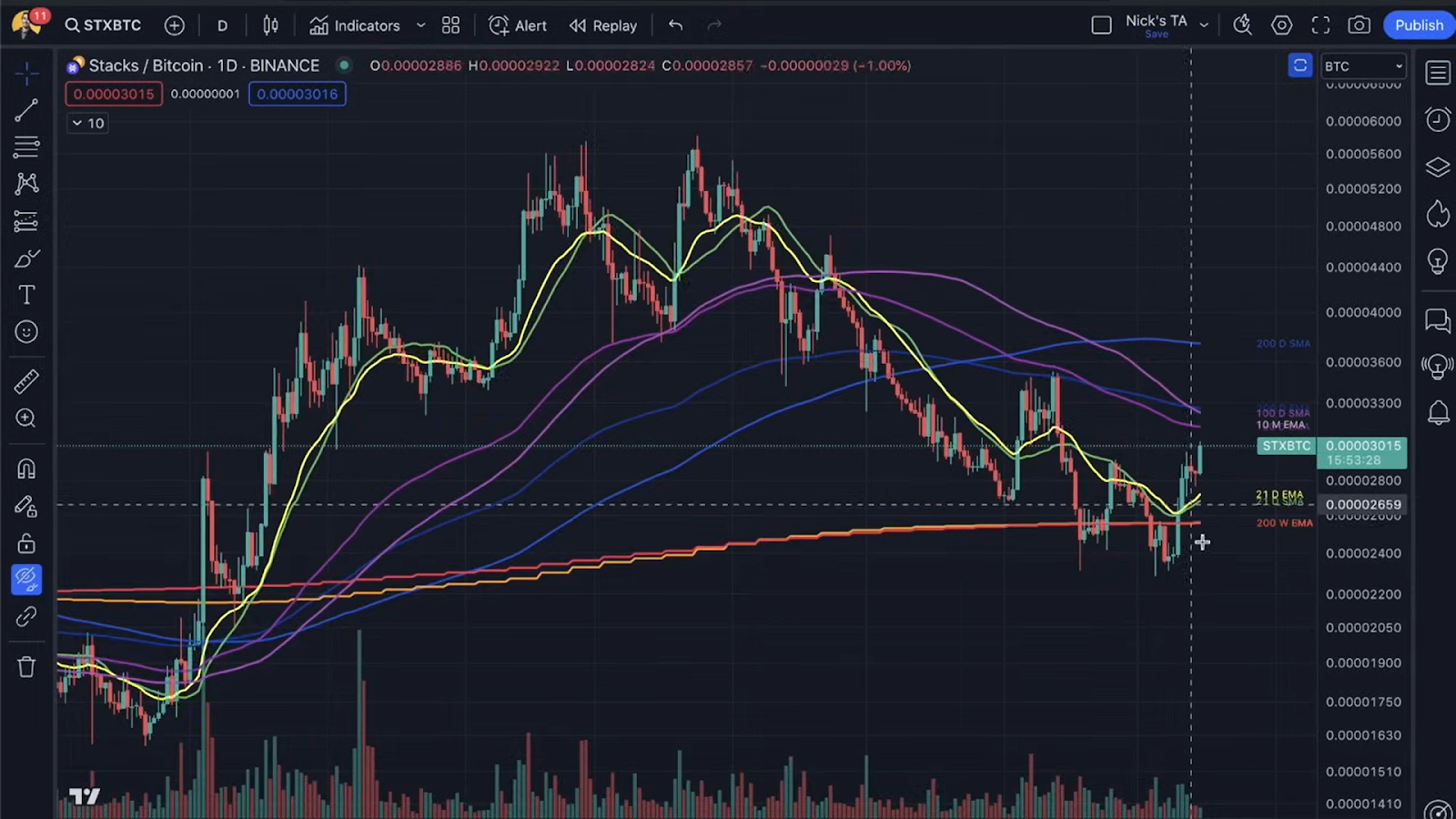This screenshot has height=819, width=1456.
Task: Open the linked drawings chain icon
Action: point(26,617)
